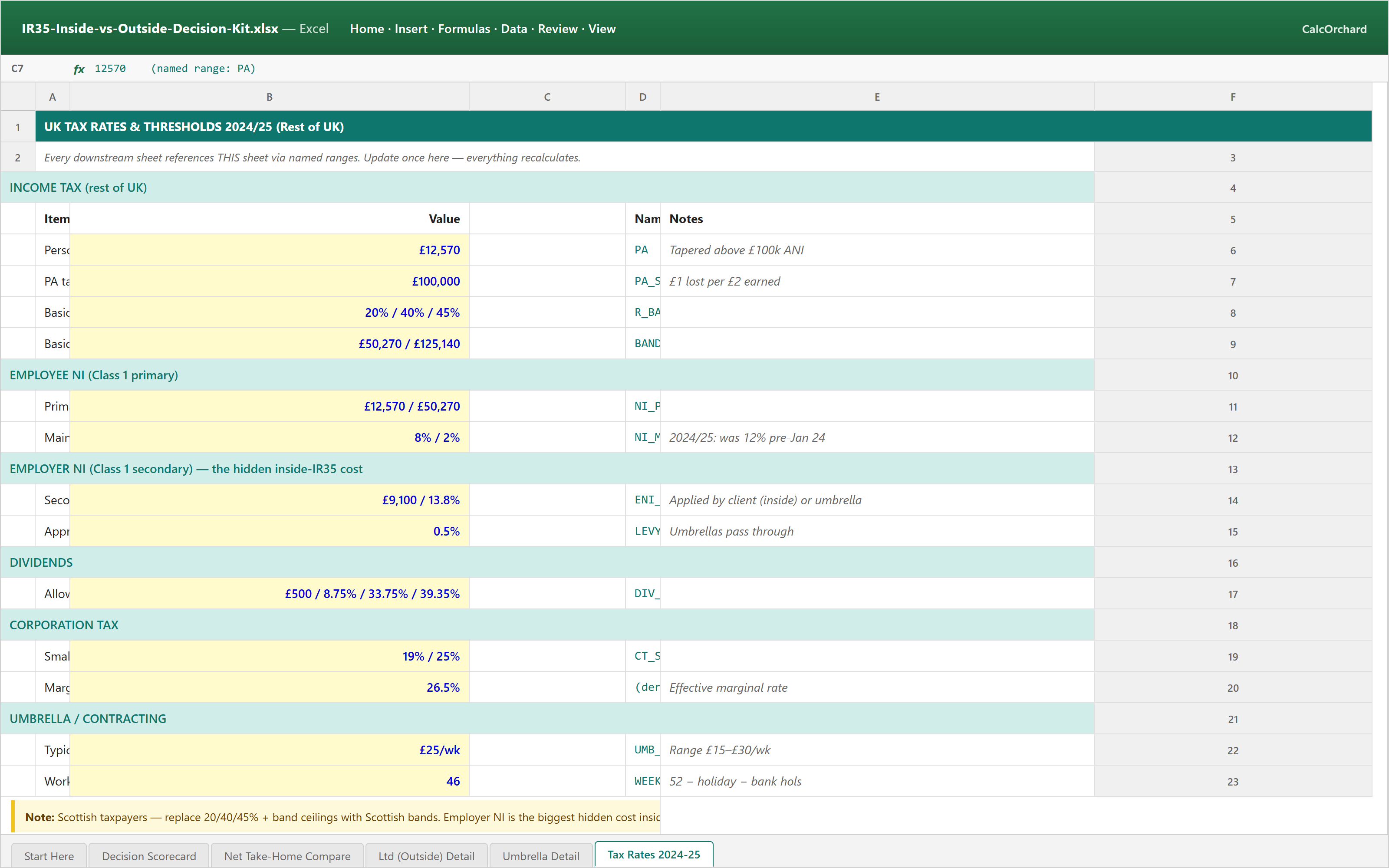
Task: Open the Net Take-Home Compare tab
Action: click(287, 855)
